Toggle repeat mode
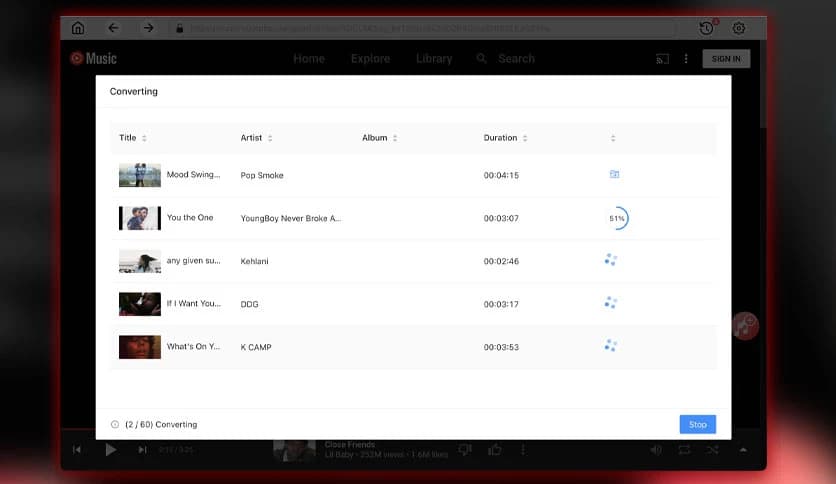The height and width of the screenshot is (484, 836). (684, 450)
